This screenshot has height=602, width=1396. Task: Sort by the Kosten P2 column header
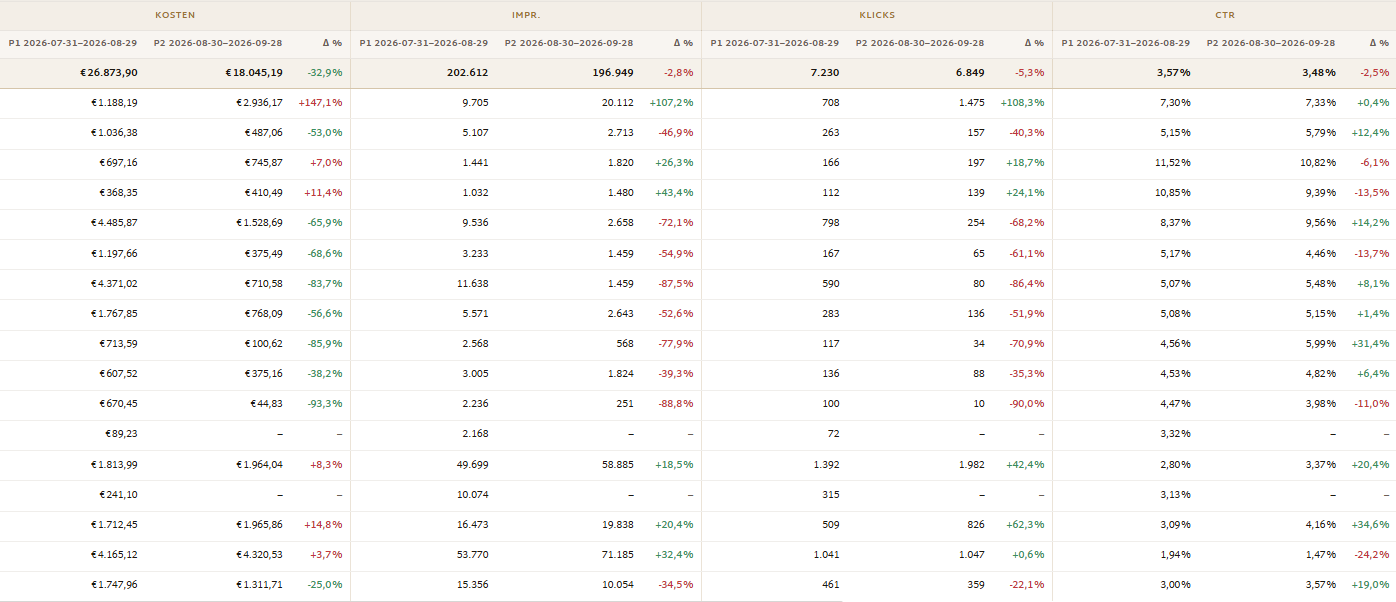point(218,43)
